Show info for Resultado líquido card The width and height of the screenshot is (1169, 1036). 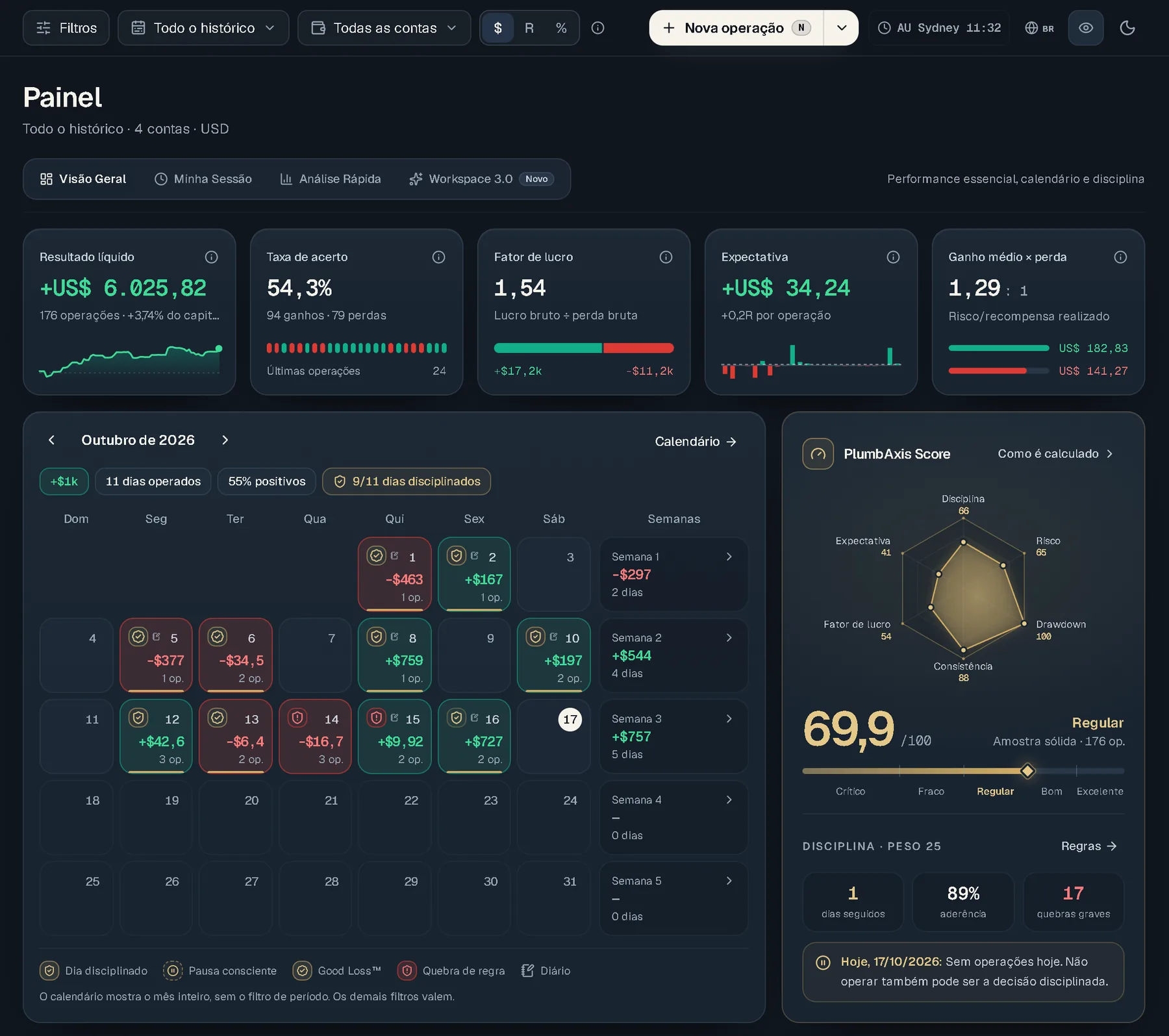click(212, 257)
